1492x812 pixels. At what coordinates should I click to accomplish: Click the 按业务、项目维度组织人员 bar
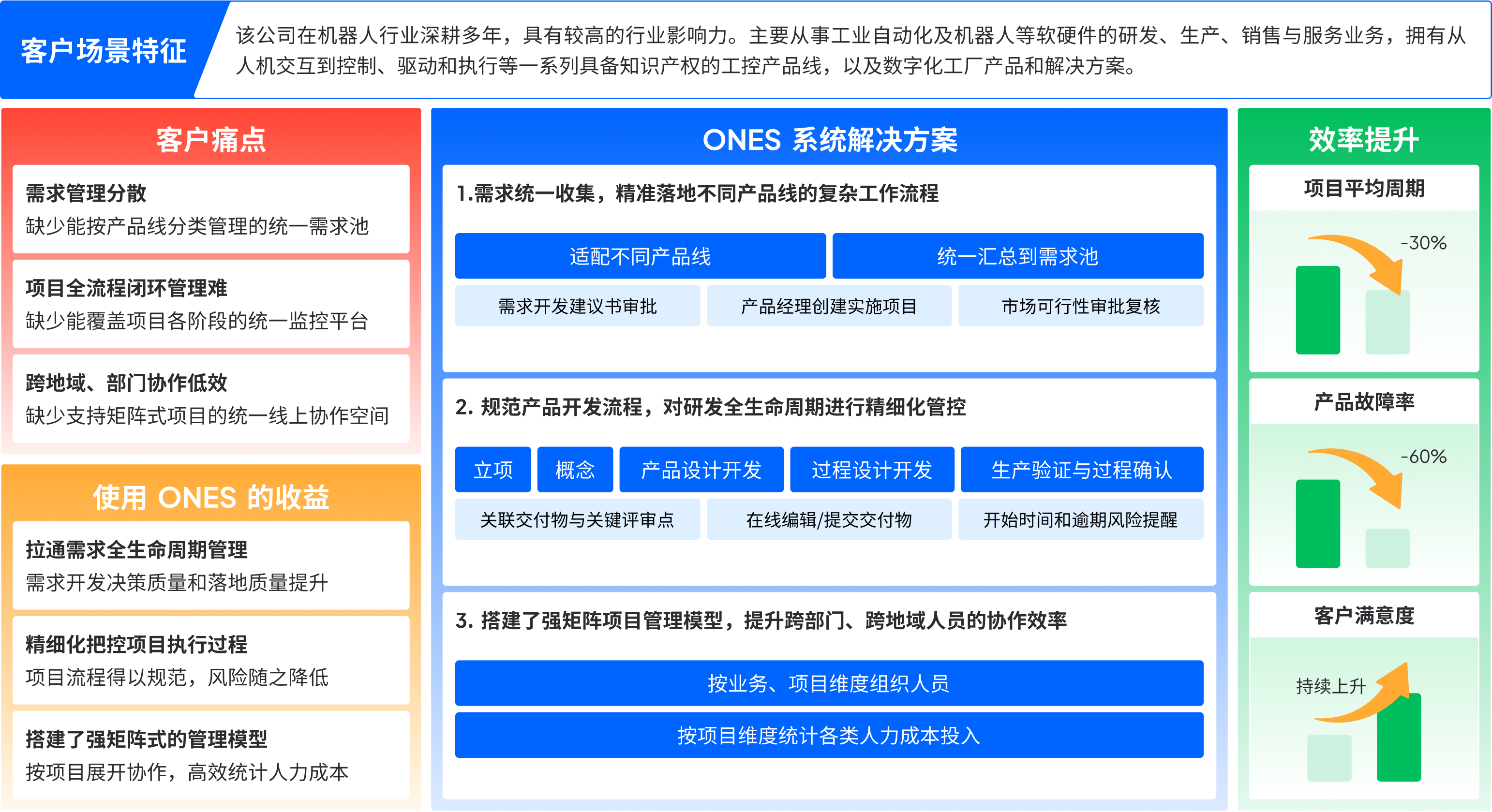[x=829, y=683]
